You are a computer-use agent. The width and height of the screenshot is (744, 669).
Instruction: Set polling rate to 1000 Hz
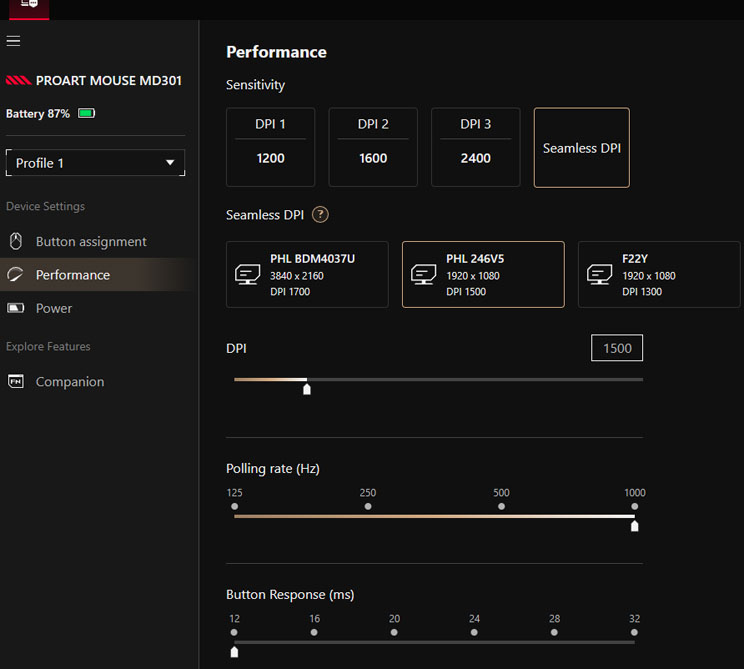pyautogui.click(x=634, y=506)
